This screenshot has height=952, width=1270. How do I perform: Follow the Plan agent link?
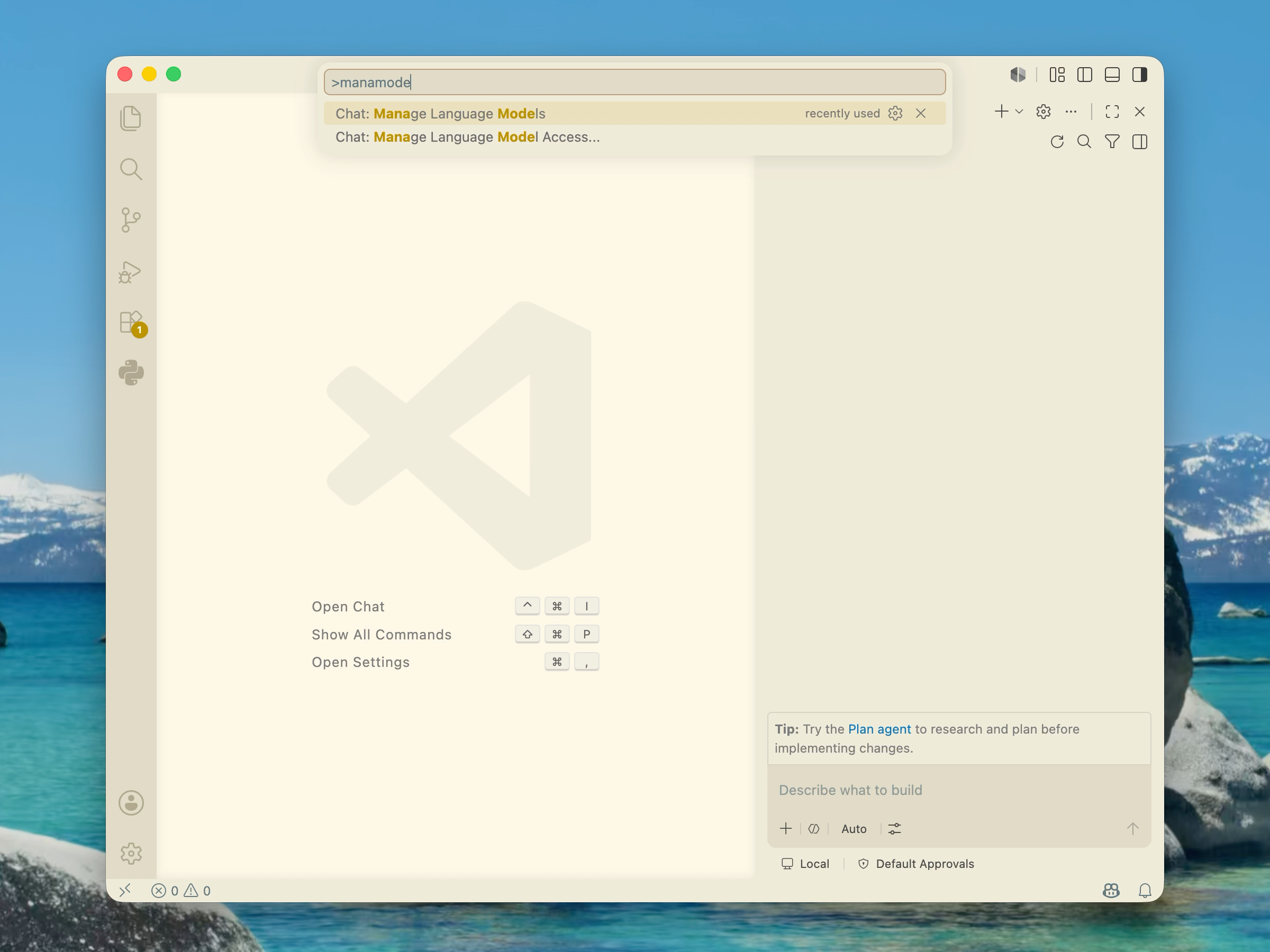(x=879, y=729)
